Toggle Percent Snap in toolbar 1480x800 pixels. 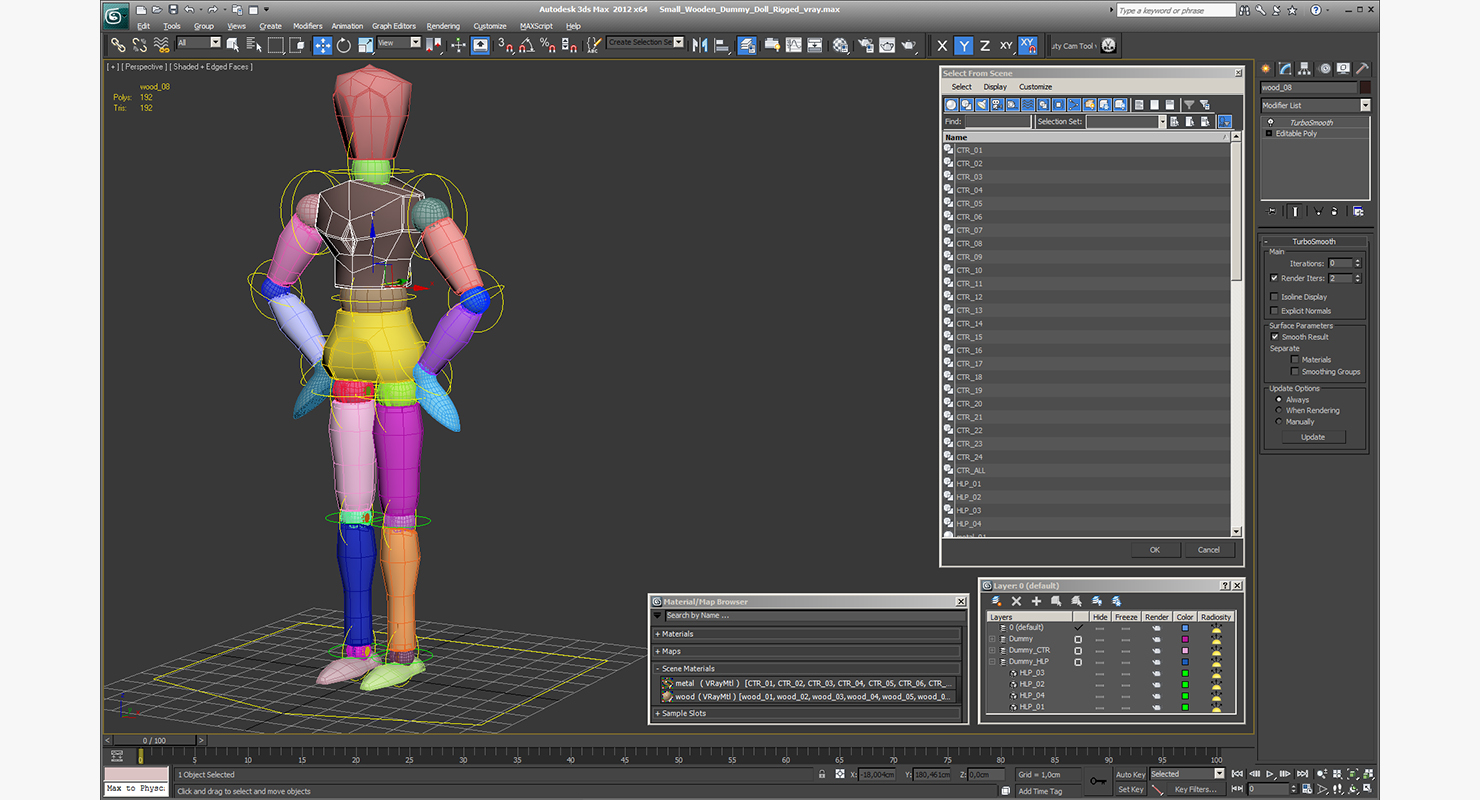coord(547,45)
